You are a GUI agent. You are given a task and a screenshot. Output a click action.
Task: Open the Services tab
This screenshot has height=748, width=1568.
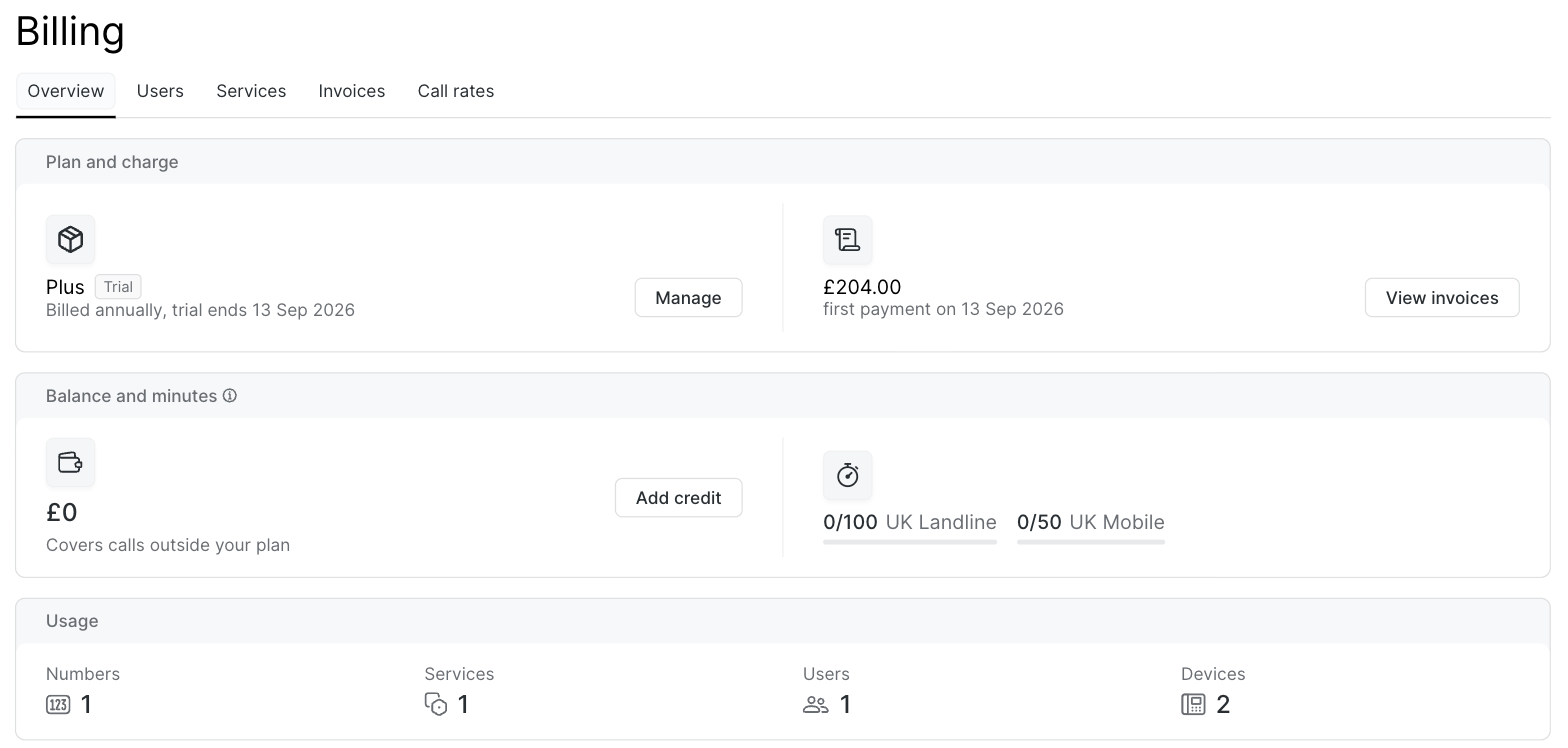251,91
